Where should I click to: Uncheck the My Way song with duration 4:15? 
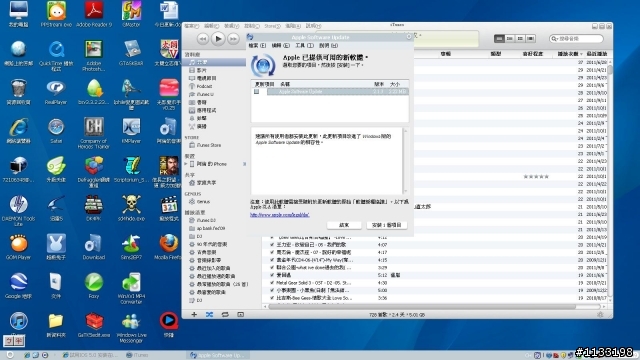[272, 260]
